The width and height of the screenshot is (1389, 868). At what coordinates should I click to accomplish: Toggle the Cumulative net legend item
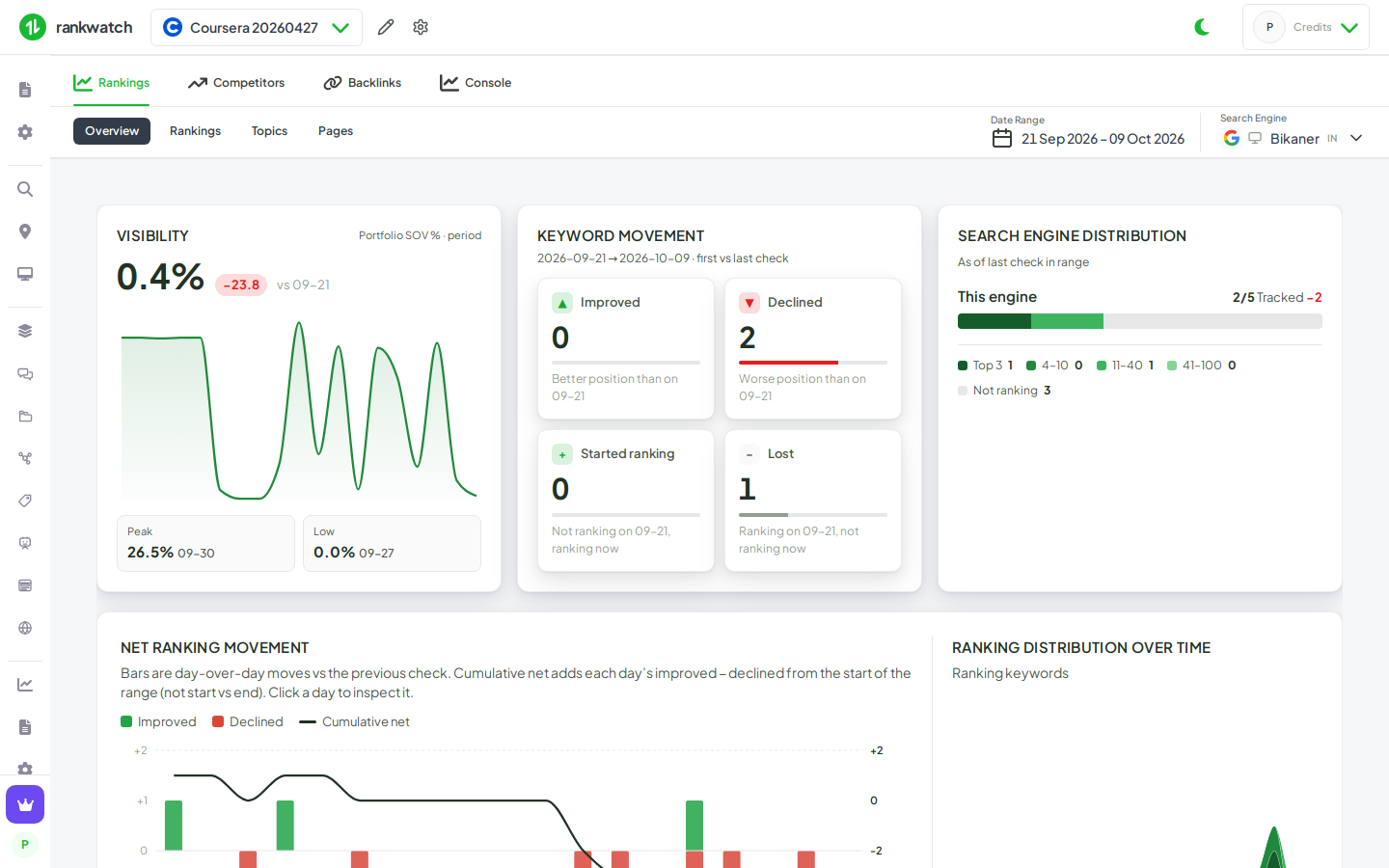354,721
